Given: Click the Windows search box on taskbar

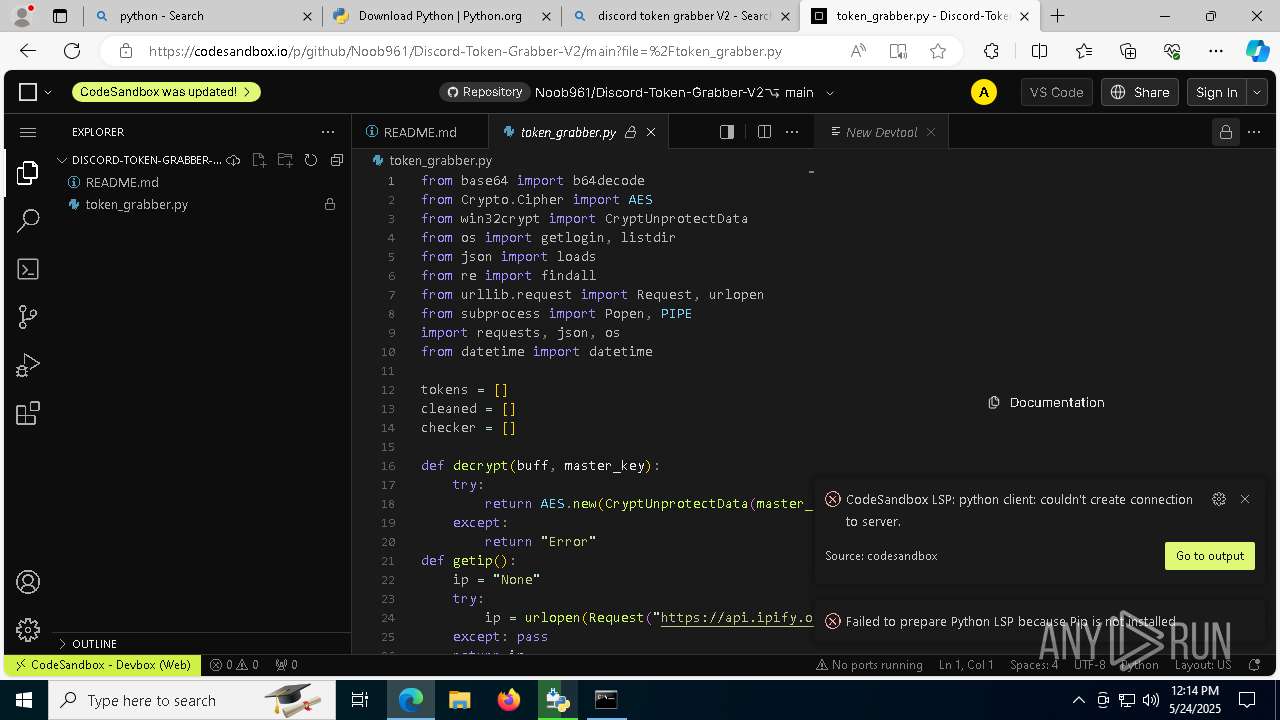Looking at the screenshot, I should pyautogui.click(x=190, y=700).
